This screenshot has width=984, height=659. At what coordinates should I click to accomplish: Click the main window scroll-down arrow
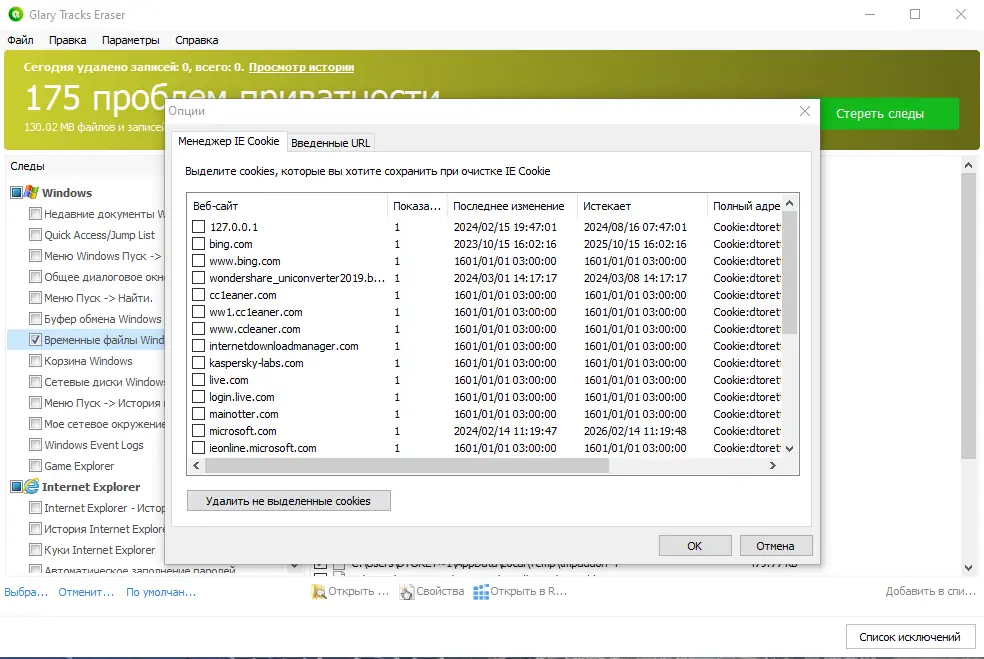968,567
